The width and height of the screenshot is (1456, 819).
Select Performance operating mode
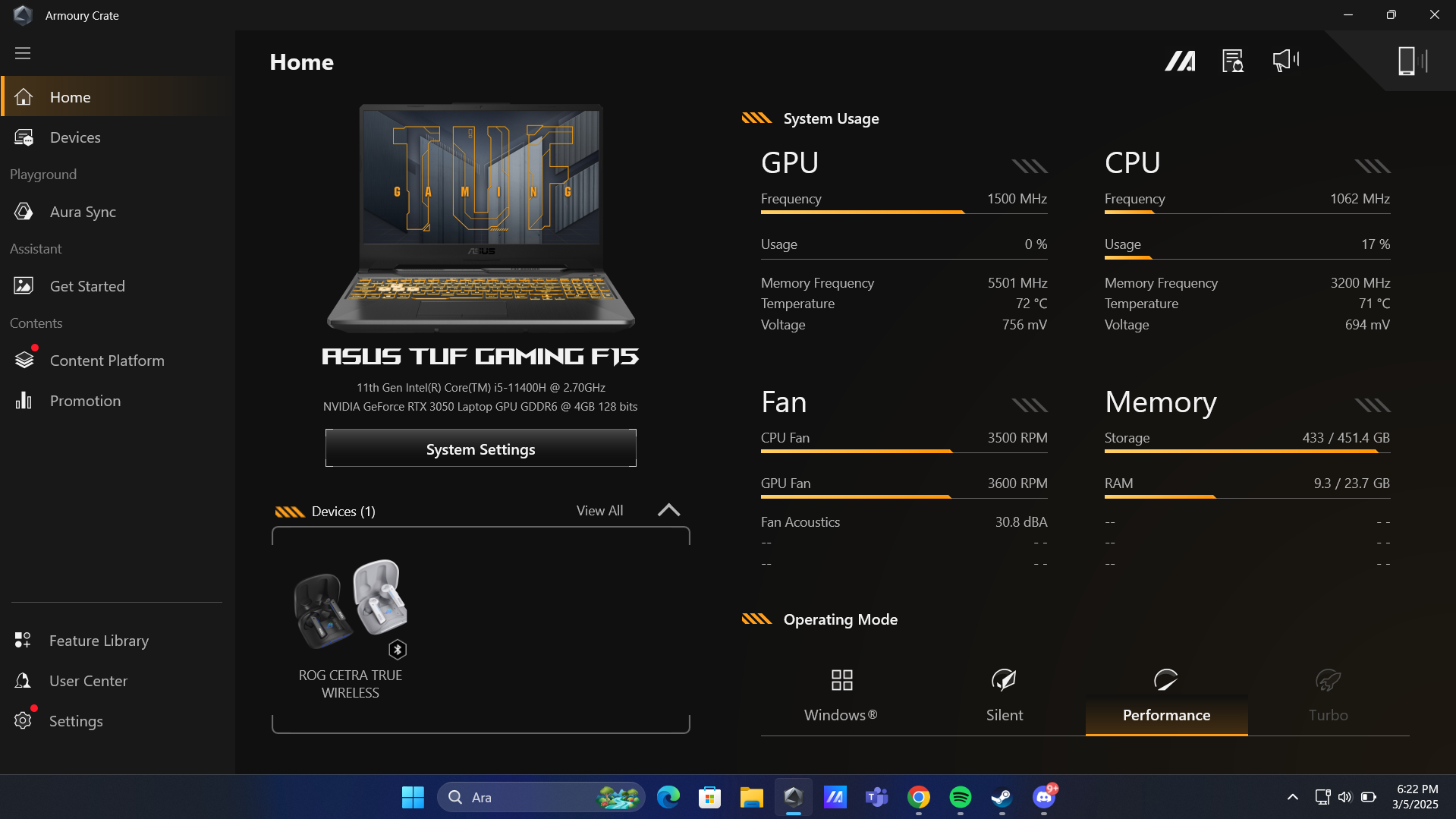tap(1166, 696)
